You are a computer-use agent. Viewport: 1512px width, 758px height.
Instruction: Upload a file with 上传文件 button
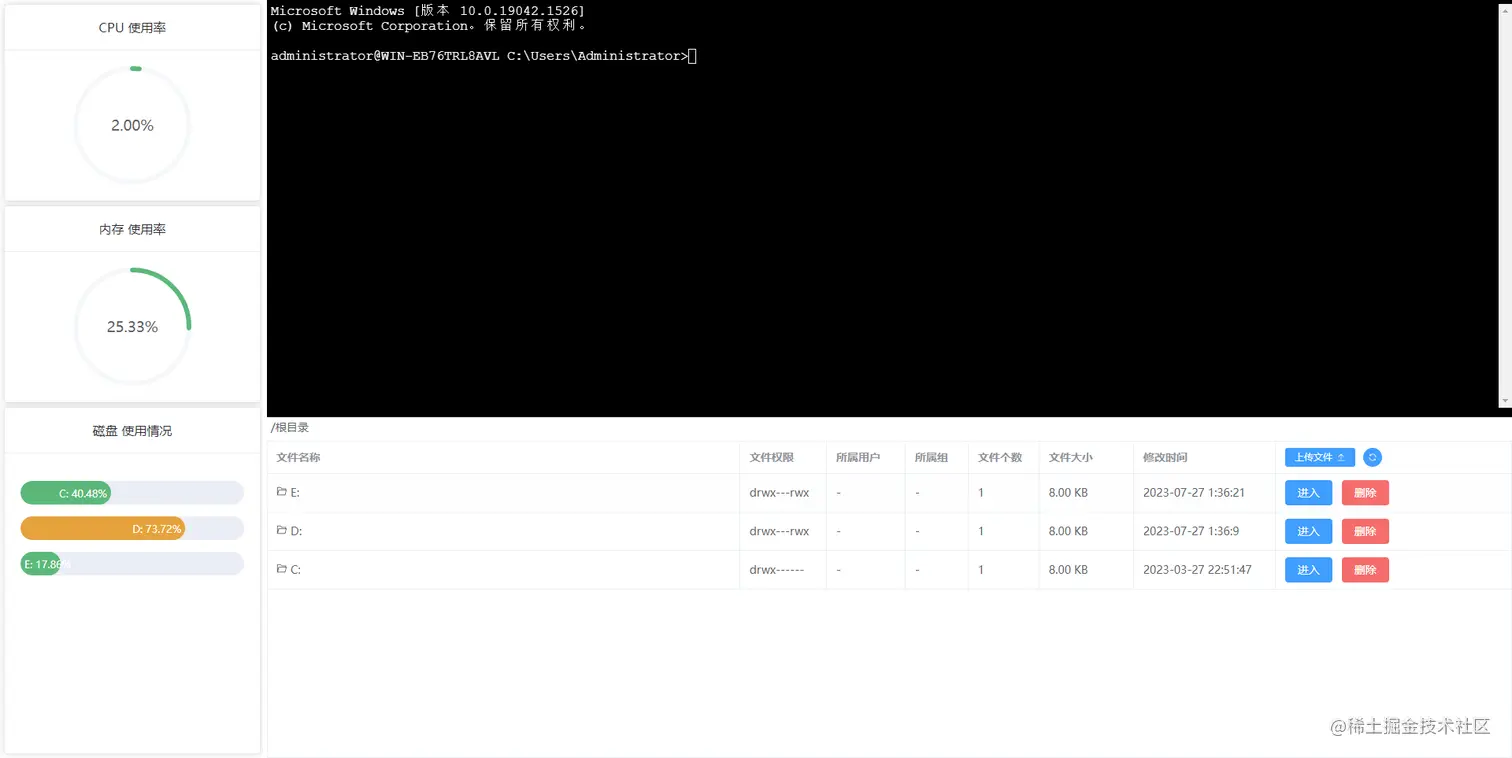1320,457
